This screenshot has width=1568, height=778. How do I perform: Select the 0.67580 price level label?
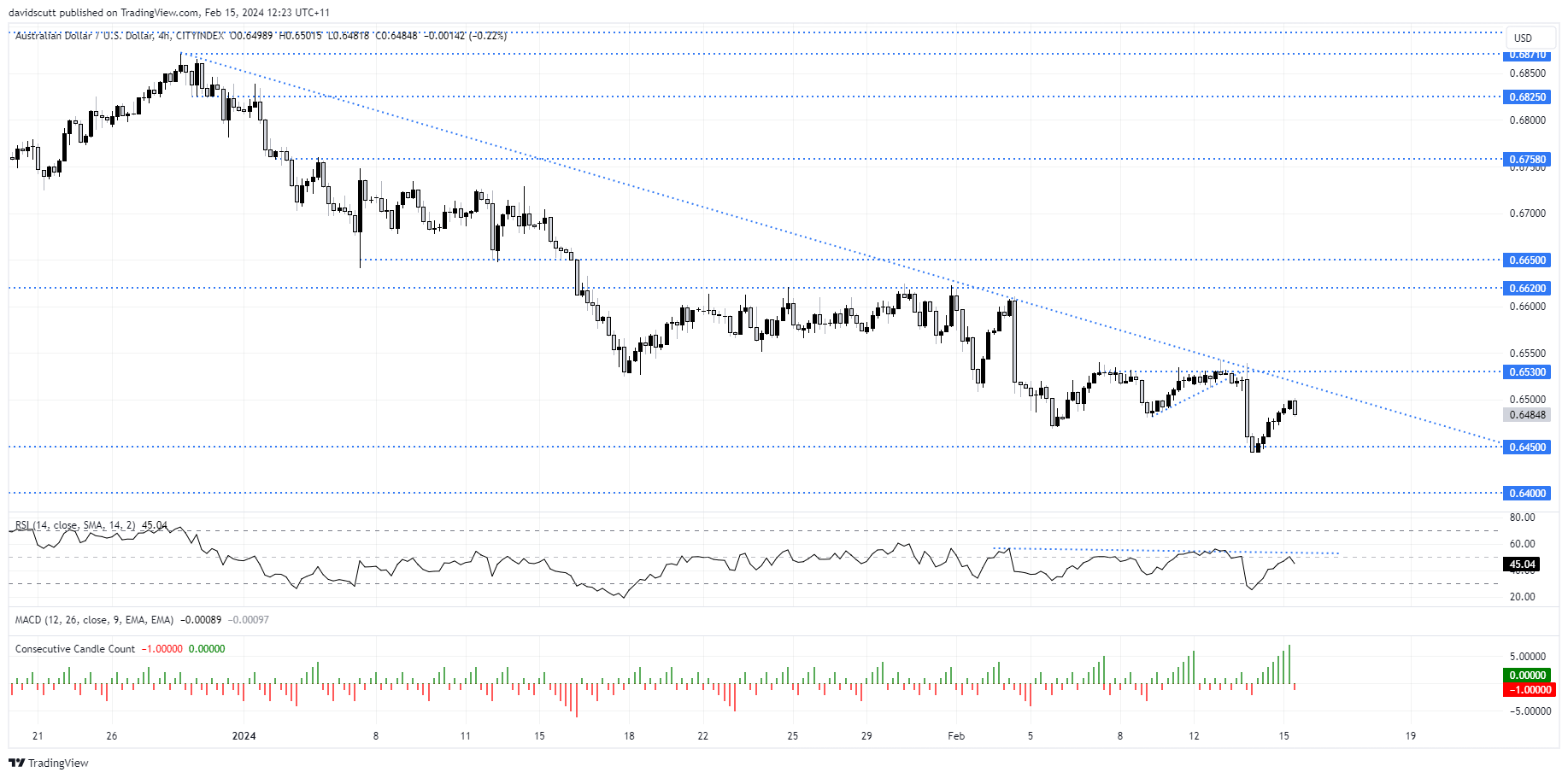pyautogui.click(x=1527, y=159)
